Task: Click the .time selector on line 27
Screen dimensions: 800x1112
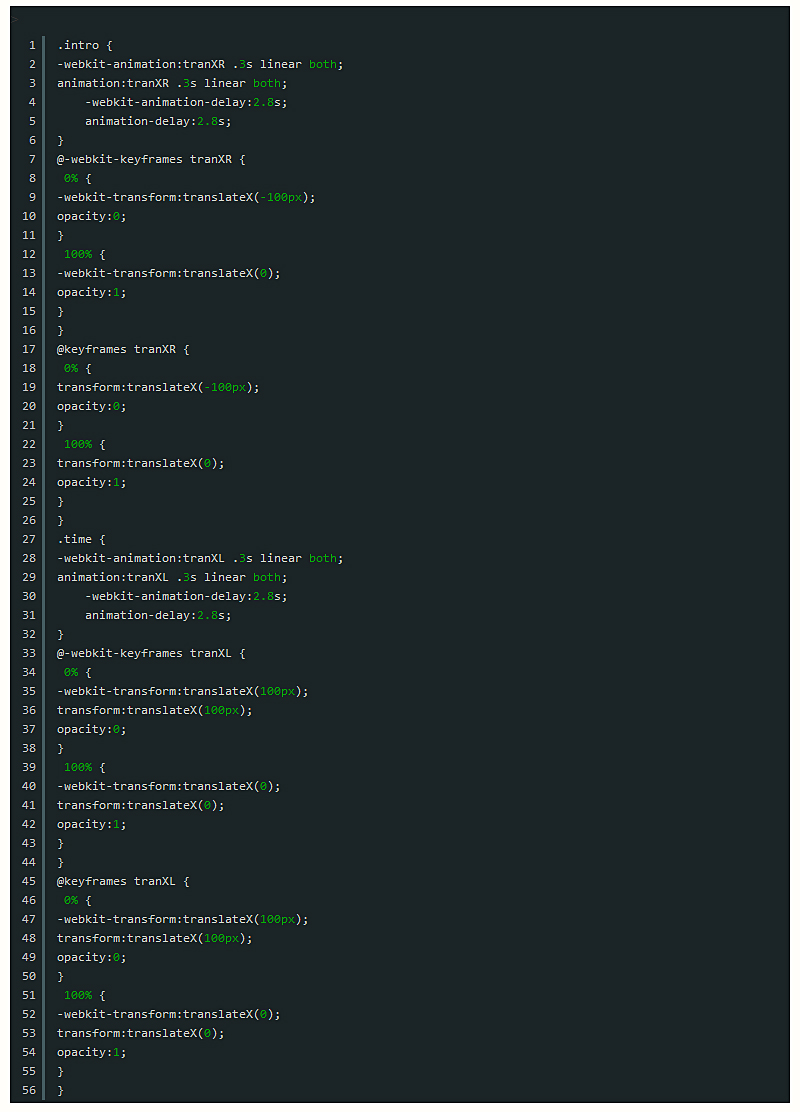Action: pyautogui.click(x=74, y=539)
